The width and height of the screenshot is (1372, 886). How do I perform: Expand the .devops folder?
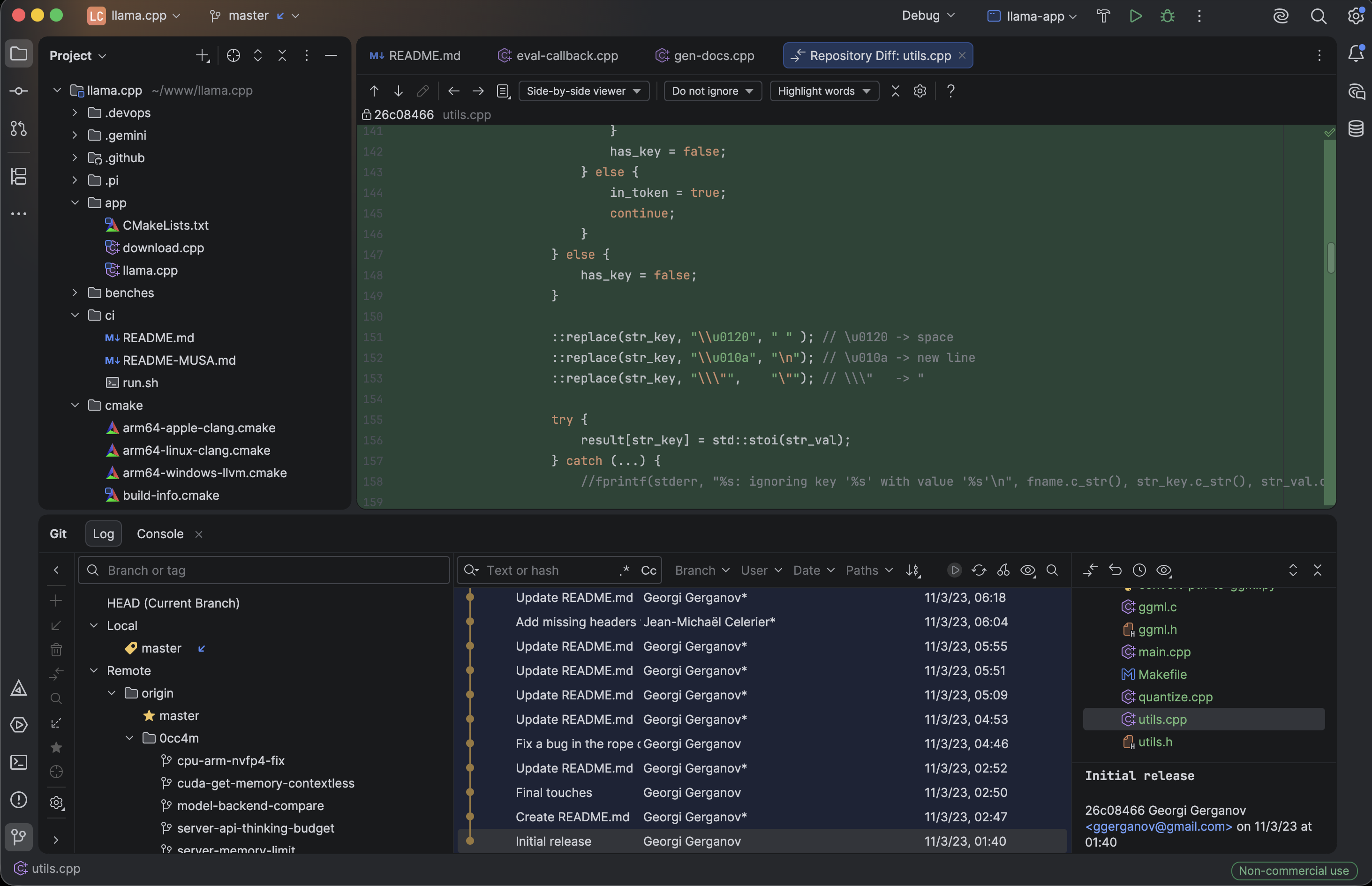tap(74, 113)
